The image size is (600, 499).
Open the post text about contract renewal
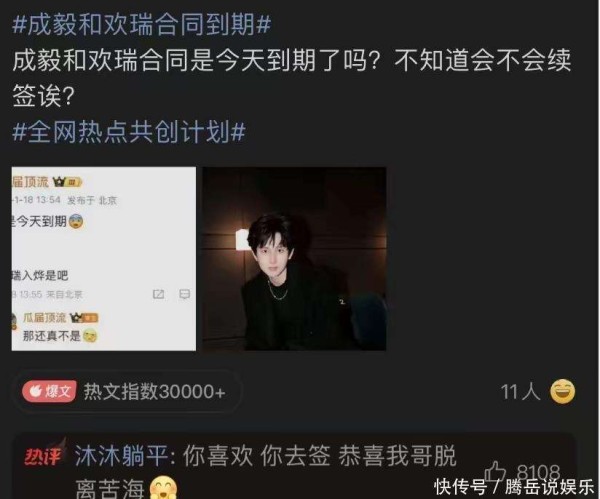pos(292,78)
